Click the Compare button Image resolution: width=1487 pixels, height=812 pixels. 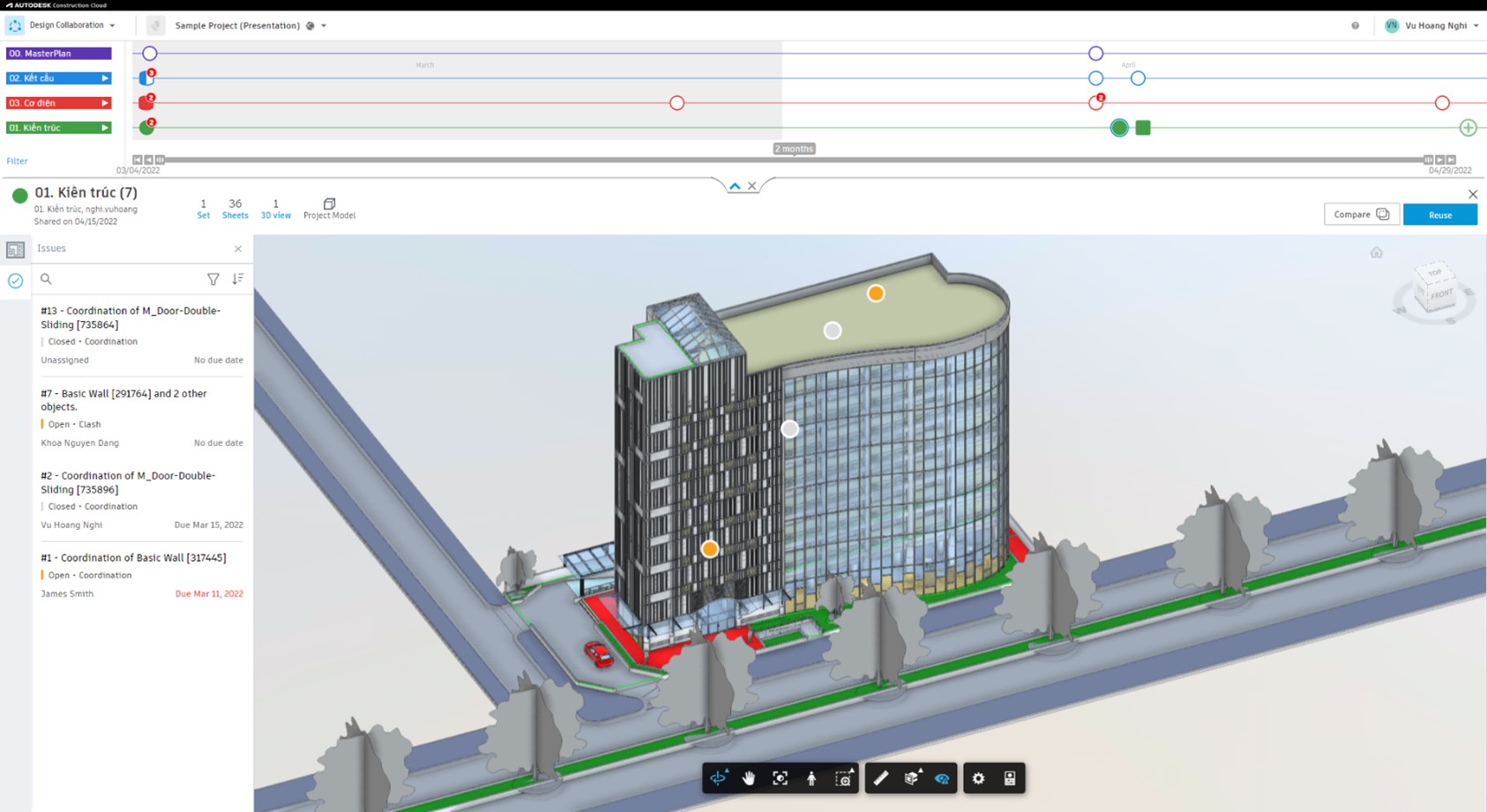[x=1362, y=215]
